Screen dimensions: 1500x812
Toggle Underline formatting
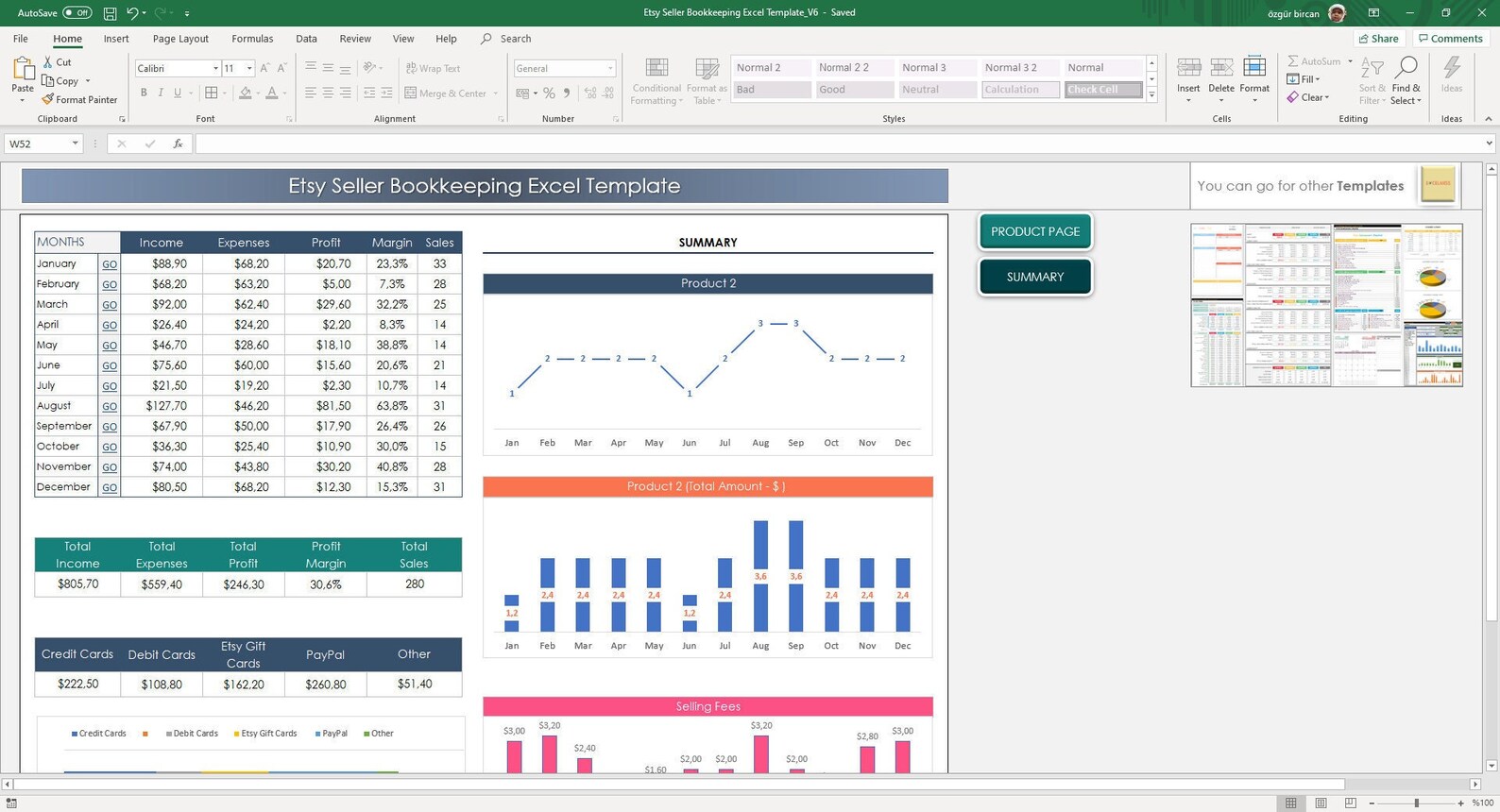click(178, 93)
